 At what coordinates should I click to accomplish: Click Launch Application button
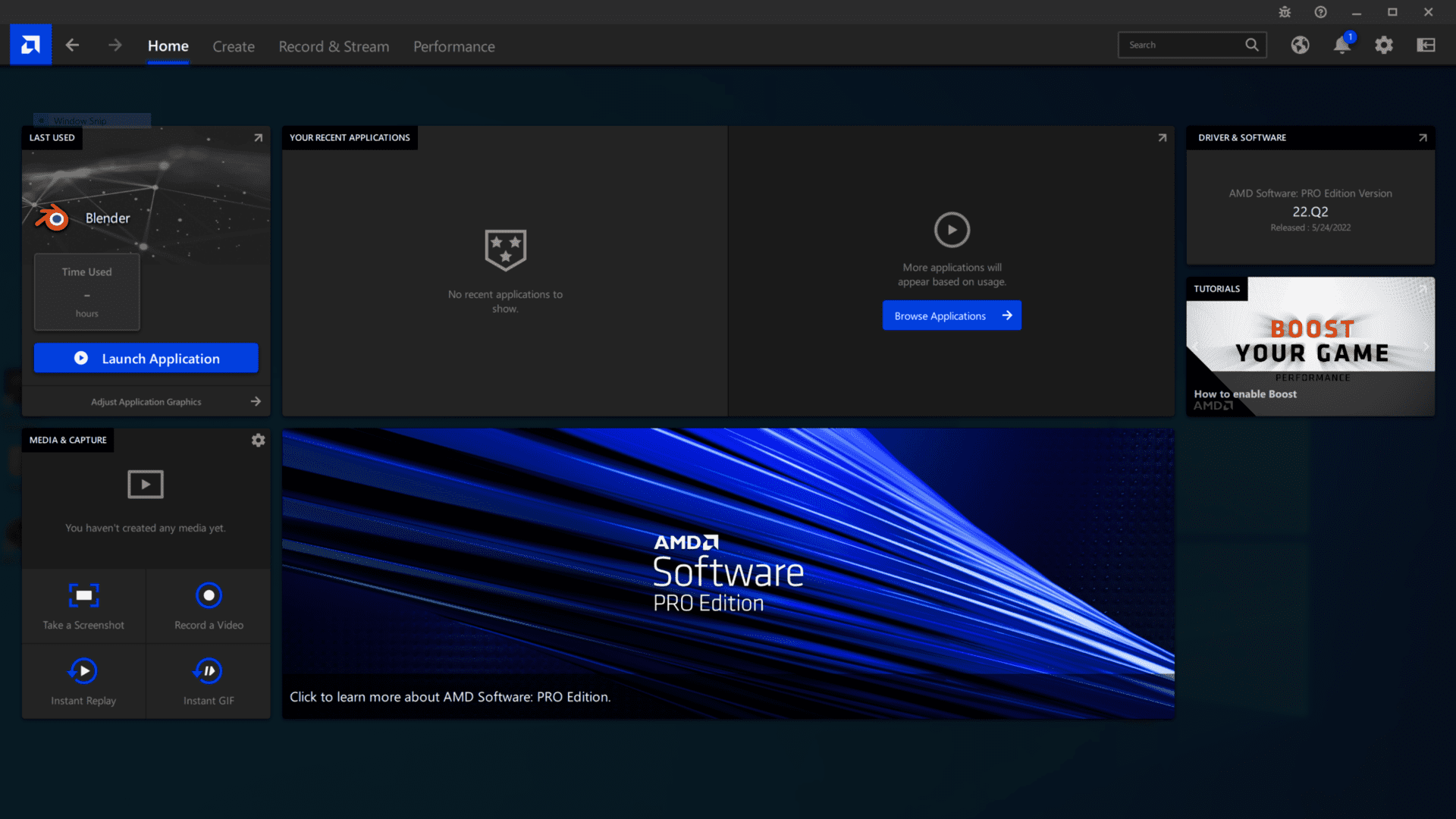[146, 358]
